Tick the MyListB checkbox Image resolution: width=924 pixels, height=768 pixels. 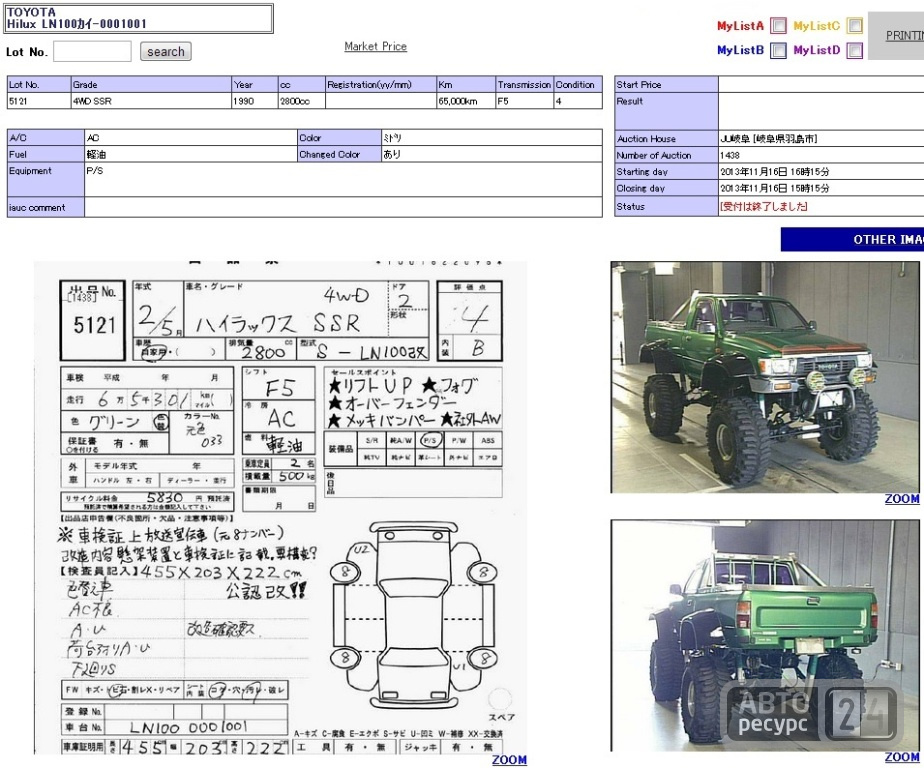(x=778, y=50)
